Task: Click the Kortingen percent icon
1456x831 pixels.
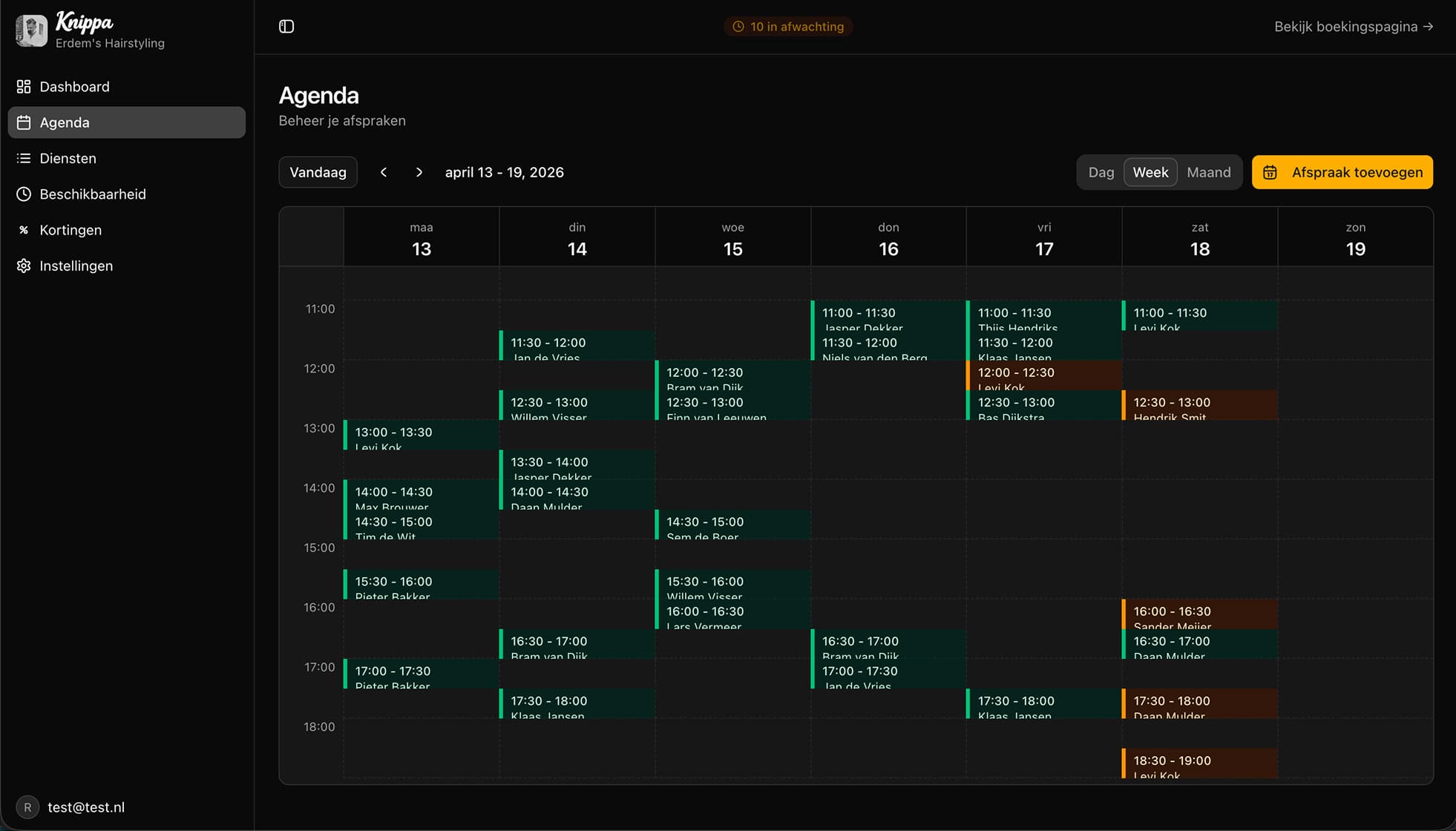Action: (24, 230)
